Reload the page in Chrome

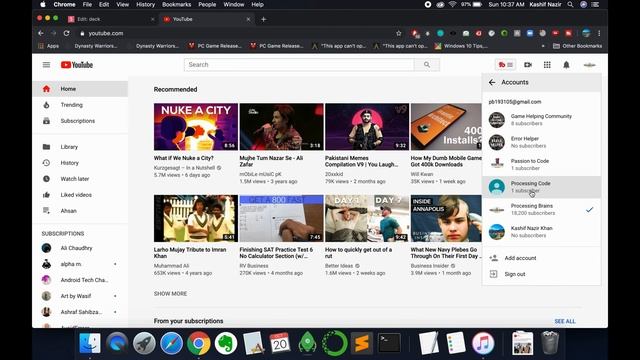coord(67,33)
